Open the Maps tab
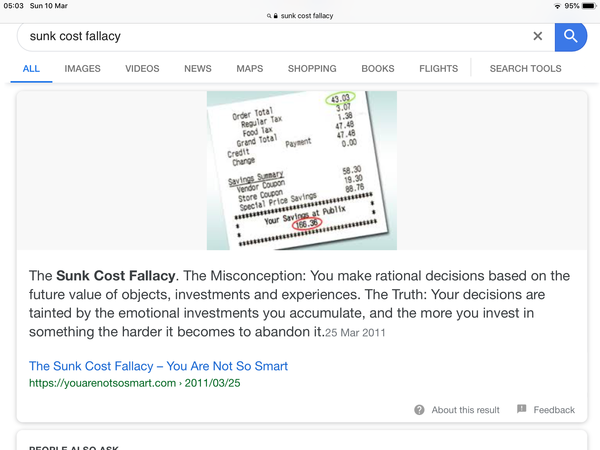Viewport: 600px width, 450px height. [249, 68]
